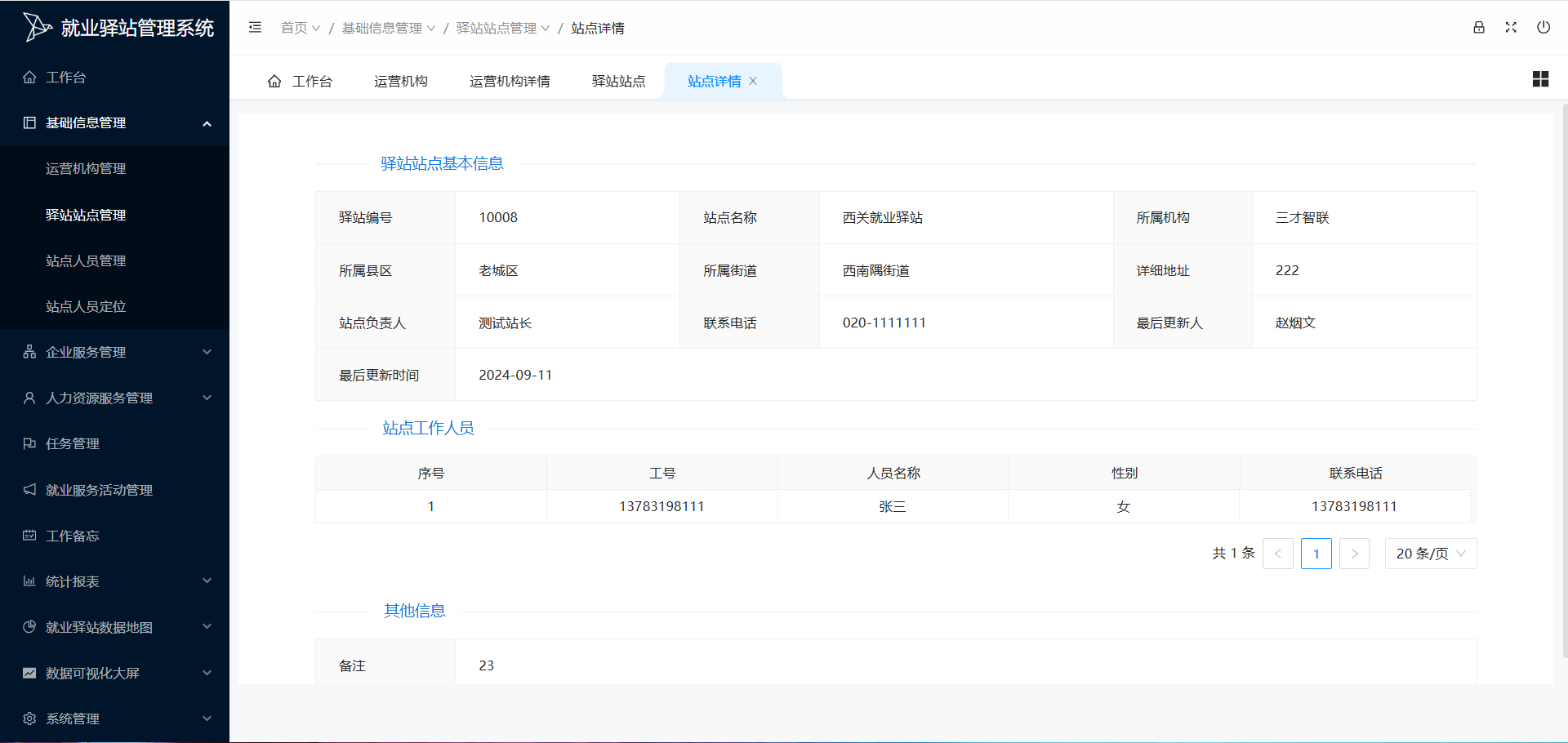
Task: Expand the 企业服务管理 chevron
Action: (x=207, y=352)
